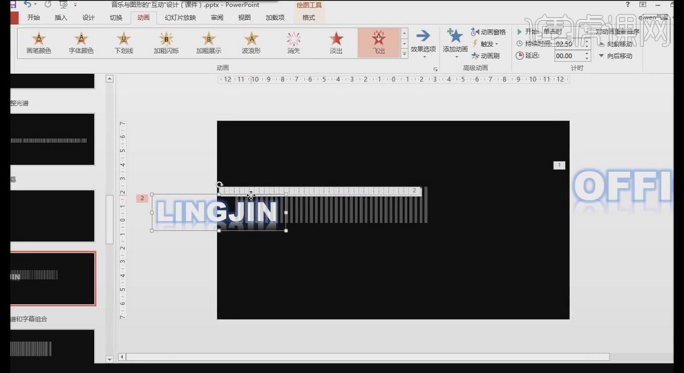Image resolution: width=684 pixels, height=373 pixels.
Task: Select animation order tag 1 on slide
Action: pos(559,165)
